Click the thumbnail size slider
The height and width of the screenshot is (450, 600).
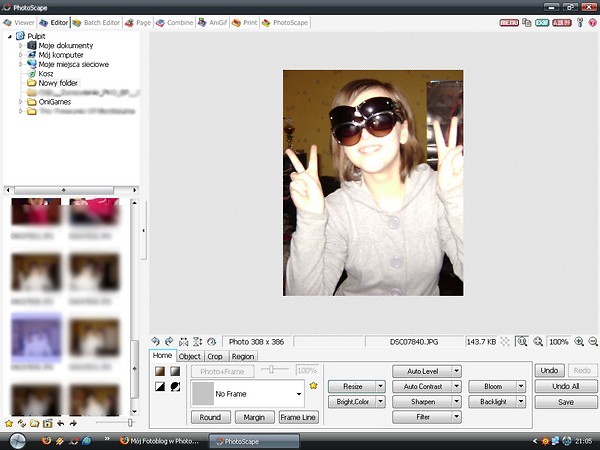coord(115,422)
